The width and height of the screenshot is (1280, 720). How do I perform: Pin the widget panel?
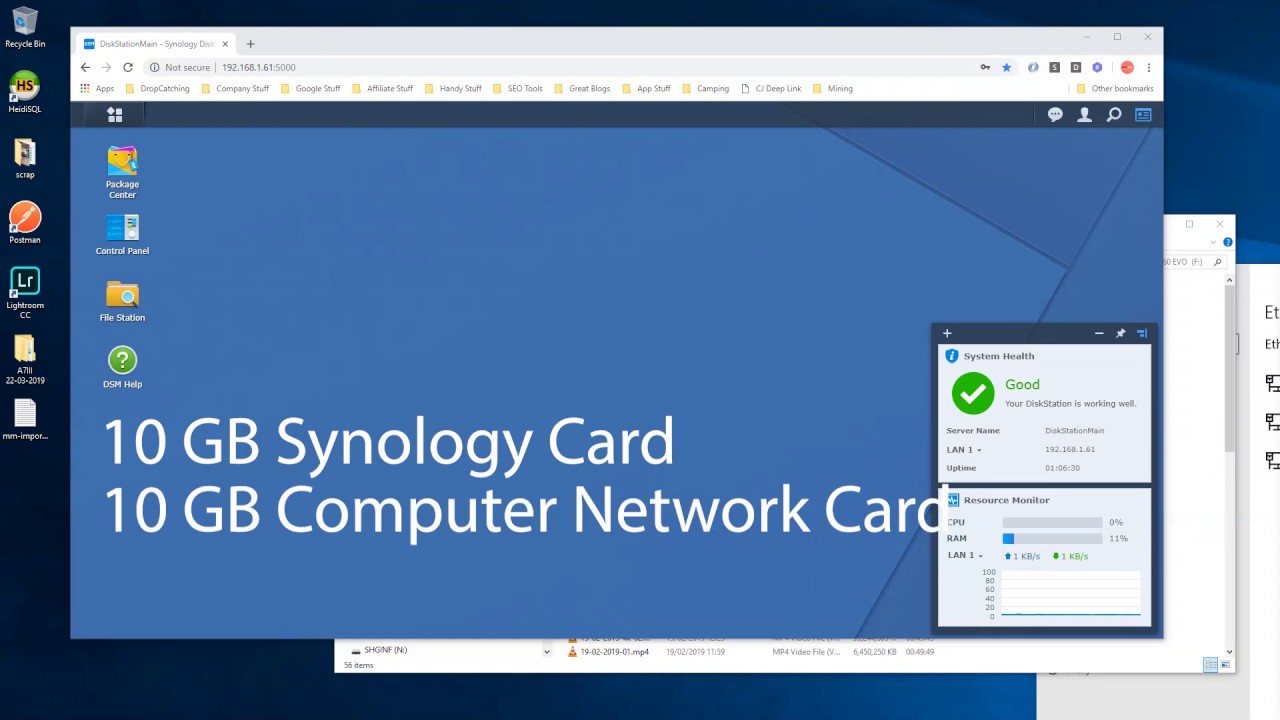tap(1120, 333)
